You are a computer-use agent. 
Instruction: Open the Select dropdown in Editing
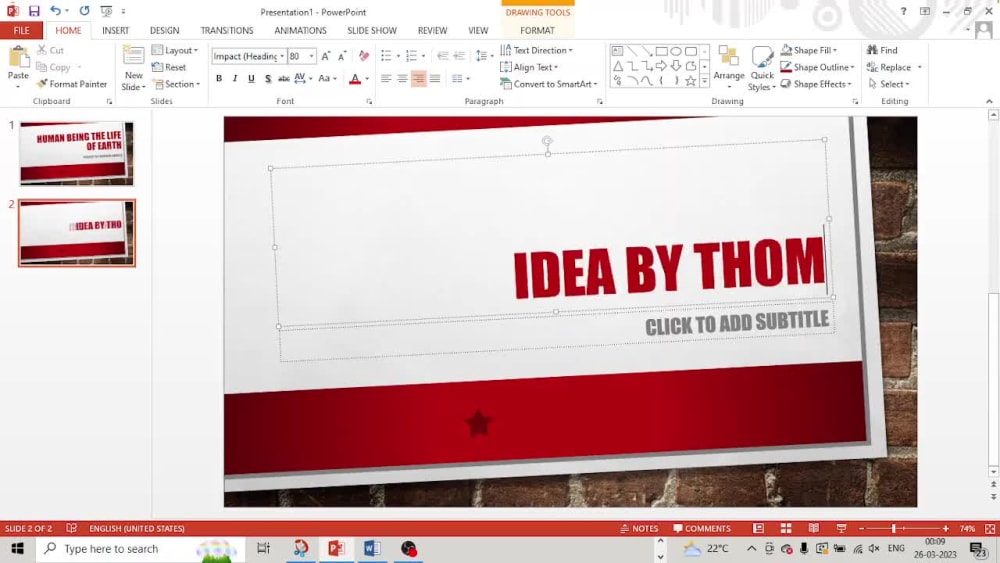pyautogui.click(x=889, y=84)
